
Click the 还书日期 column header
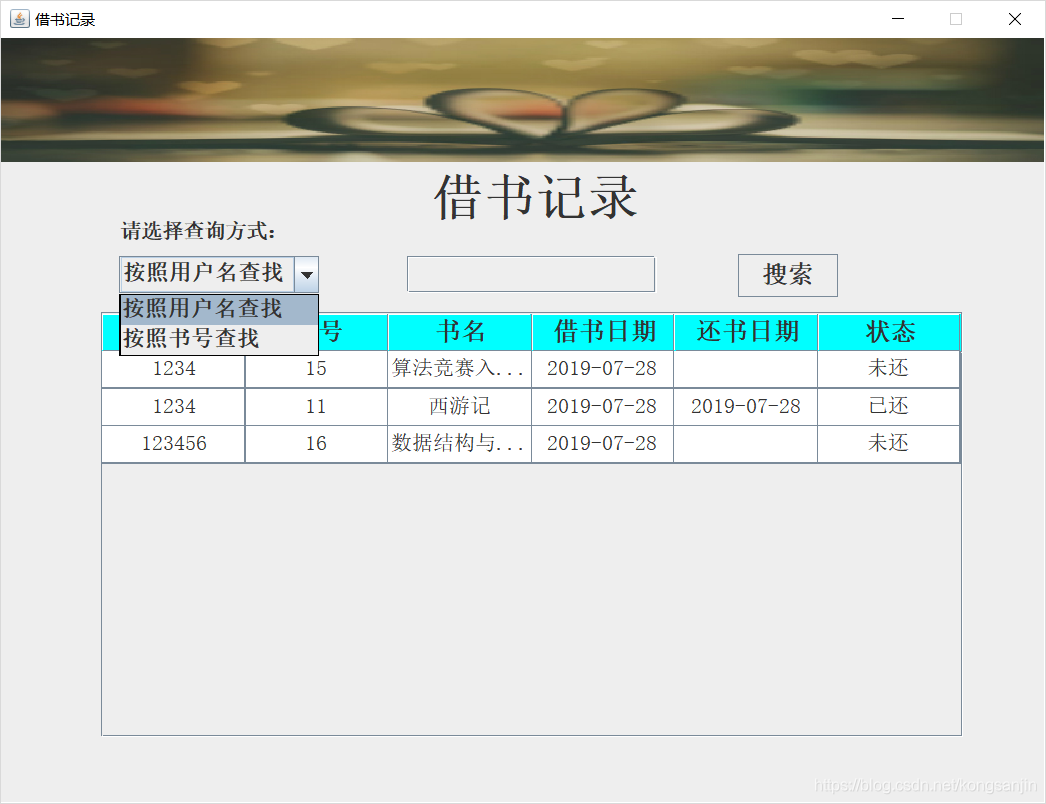[747, 332]
